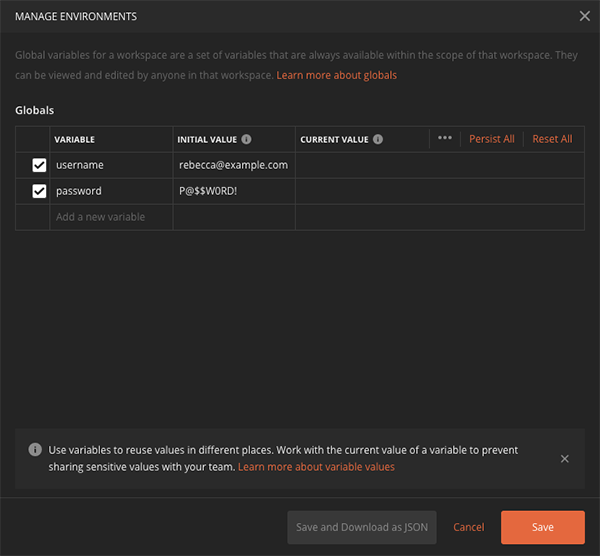Click the INITIAL VALUE column header
Viewport: 600px width, 556px height.
click(207, 140)
